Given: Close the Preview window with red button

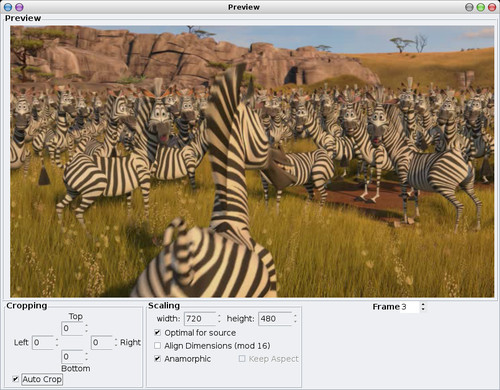Looking at the screenshot, I should point(492,7).
